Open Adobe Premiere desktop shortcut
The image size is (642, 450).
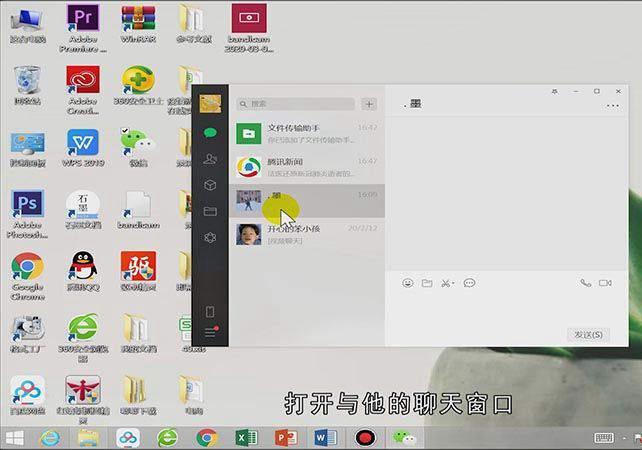pyautogui.click(x=83, y=28)
